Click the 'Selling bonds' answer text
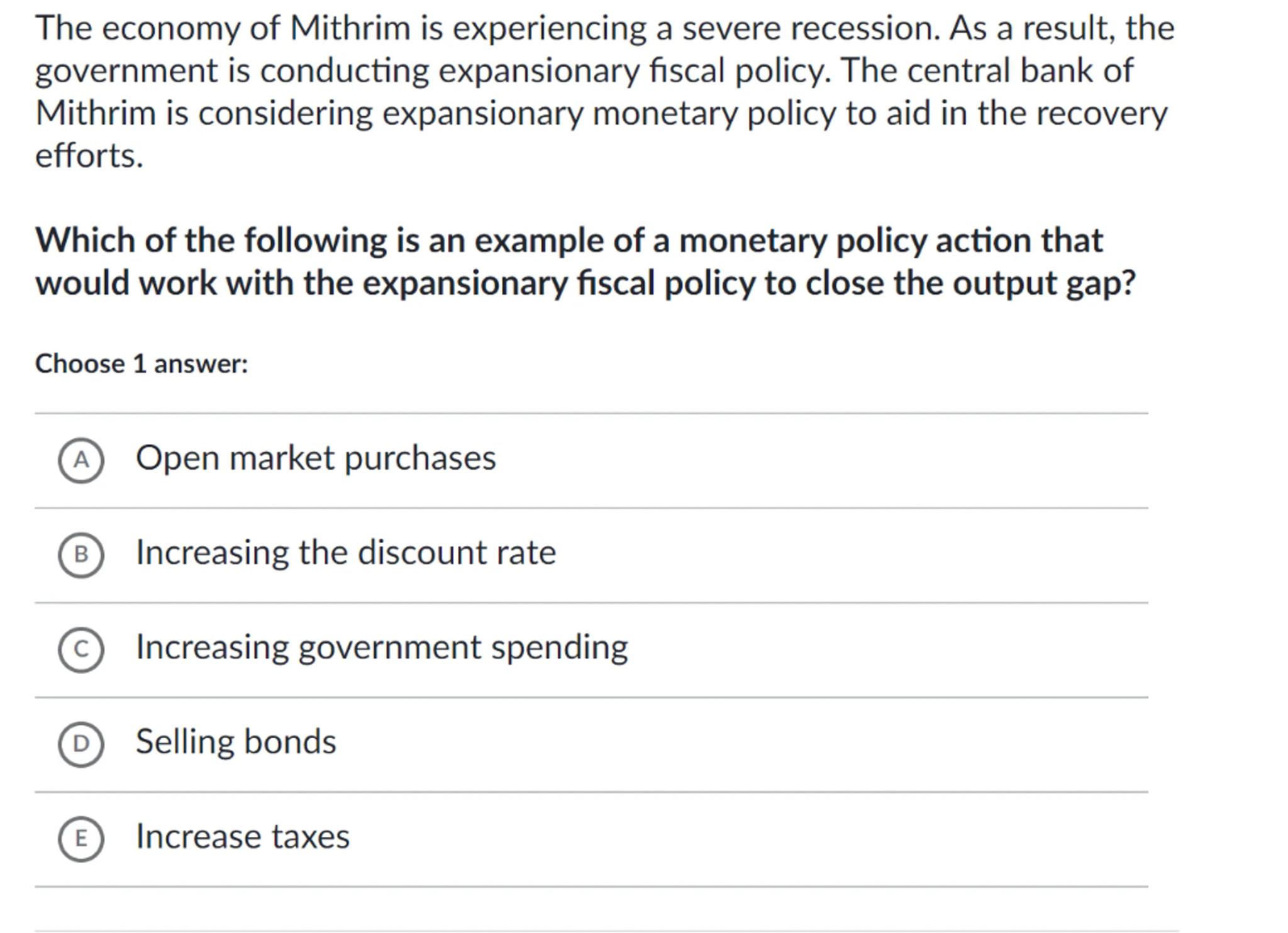The width and height of the screenshot is (1288, 933). (236, 742)
